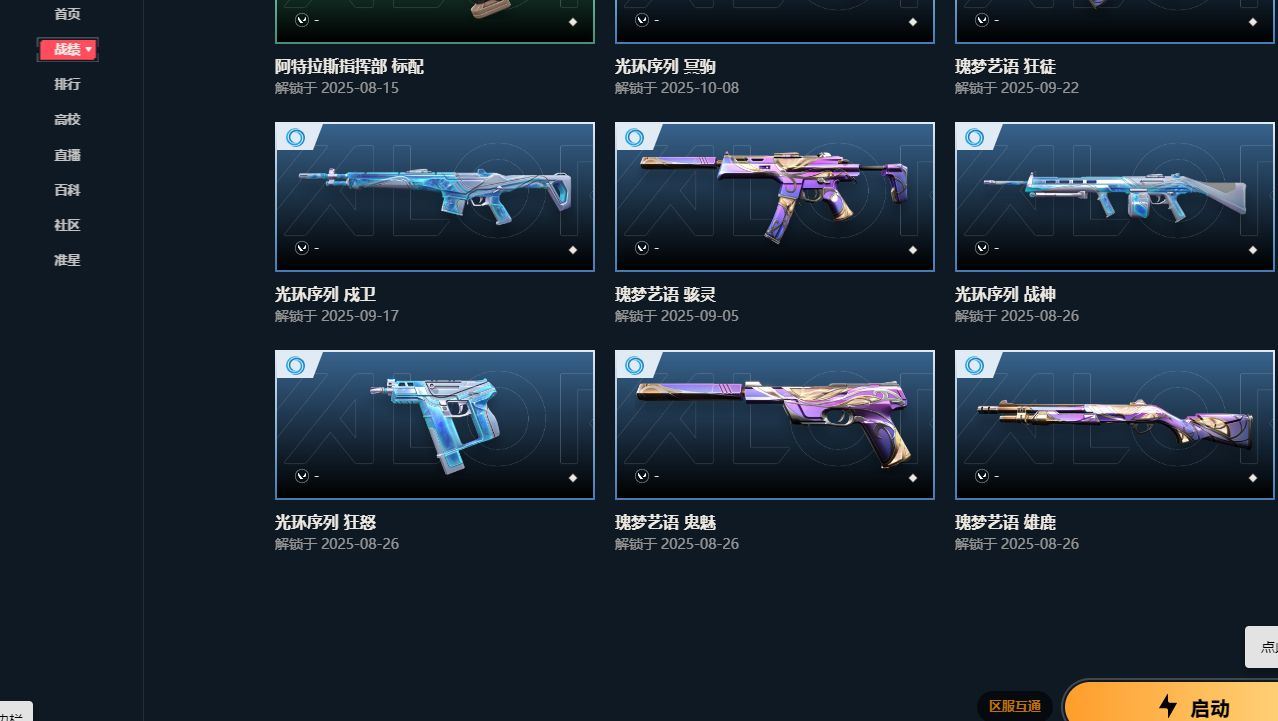Click the 区服互通 button

(1015, 706)
